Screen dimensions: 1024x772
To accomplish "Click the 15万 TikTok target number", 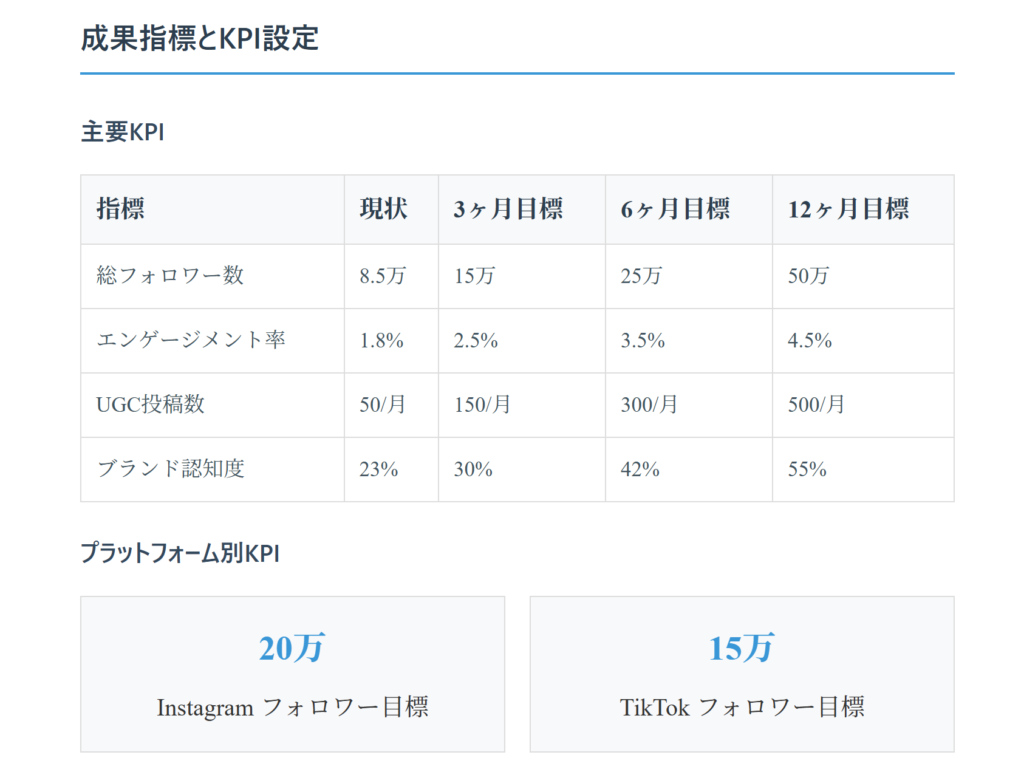I will pyautogui.click(x=742, y=648).
